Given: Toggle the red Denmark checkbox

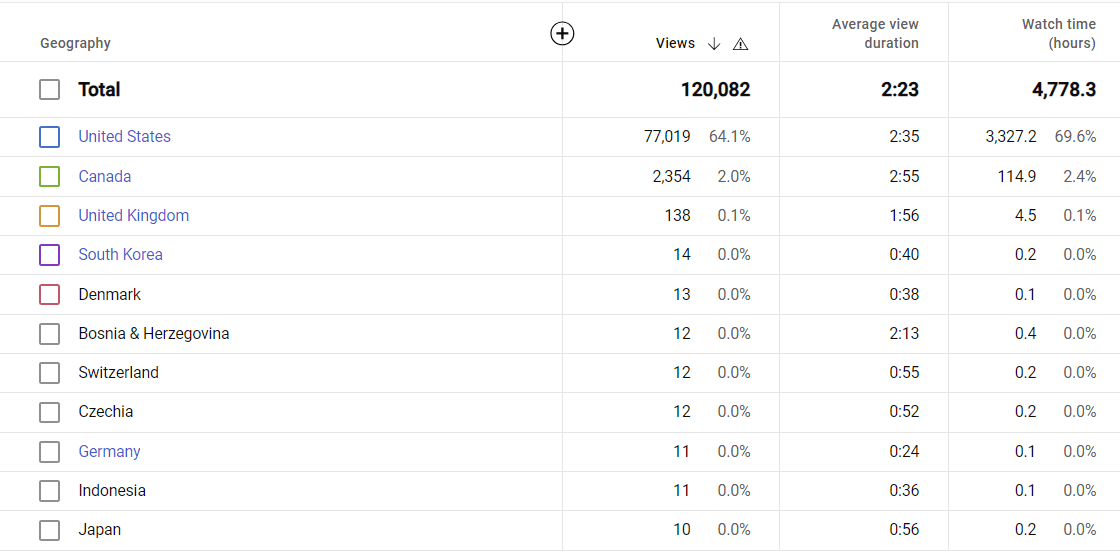Looking at the screenshot, I should click(x=49, y=294).
